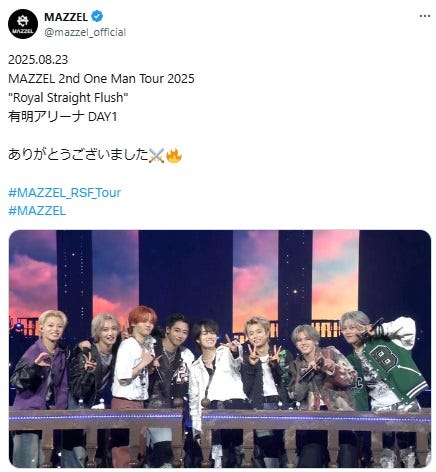Open the #MAZZEL hashtag

click(x=37, y=211)
